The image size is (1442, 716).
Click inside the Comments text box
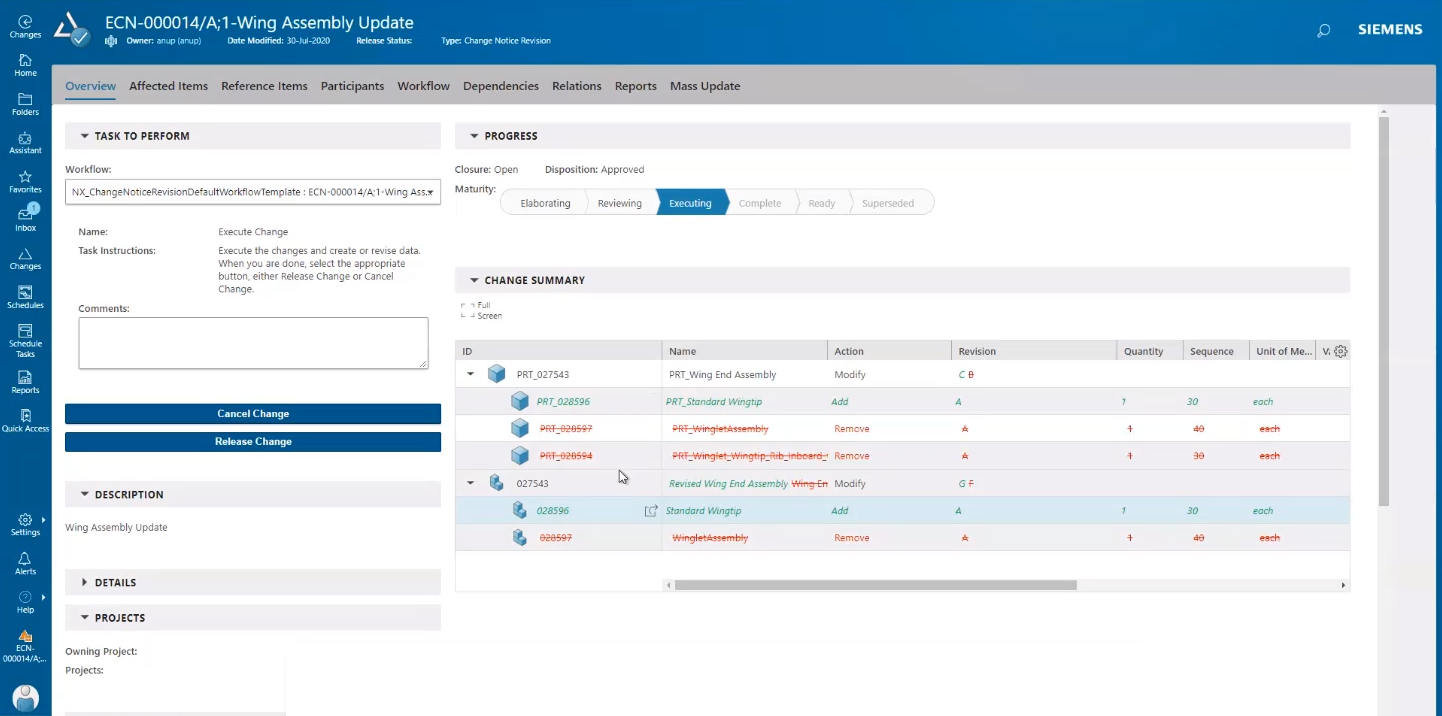252,343
